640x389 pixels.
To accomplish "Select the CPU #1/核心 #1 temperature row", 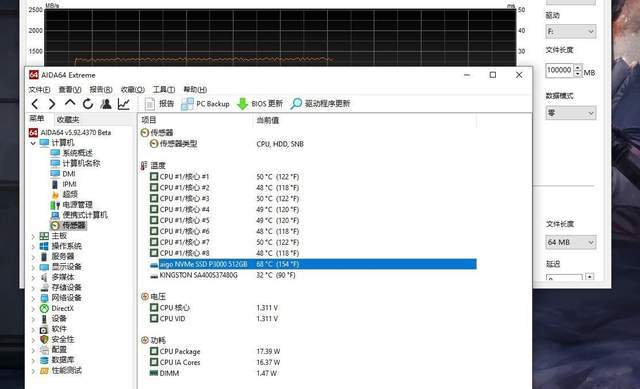I will [313, 177].
